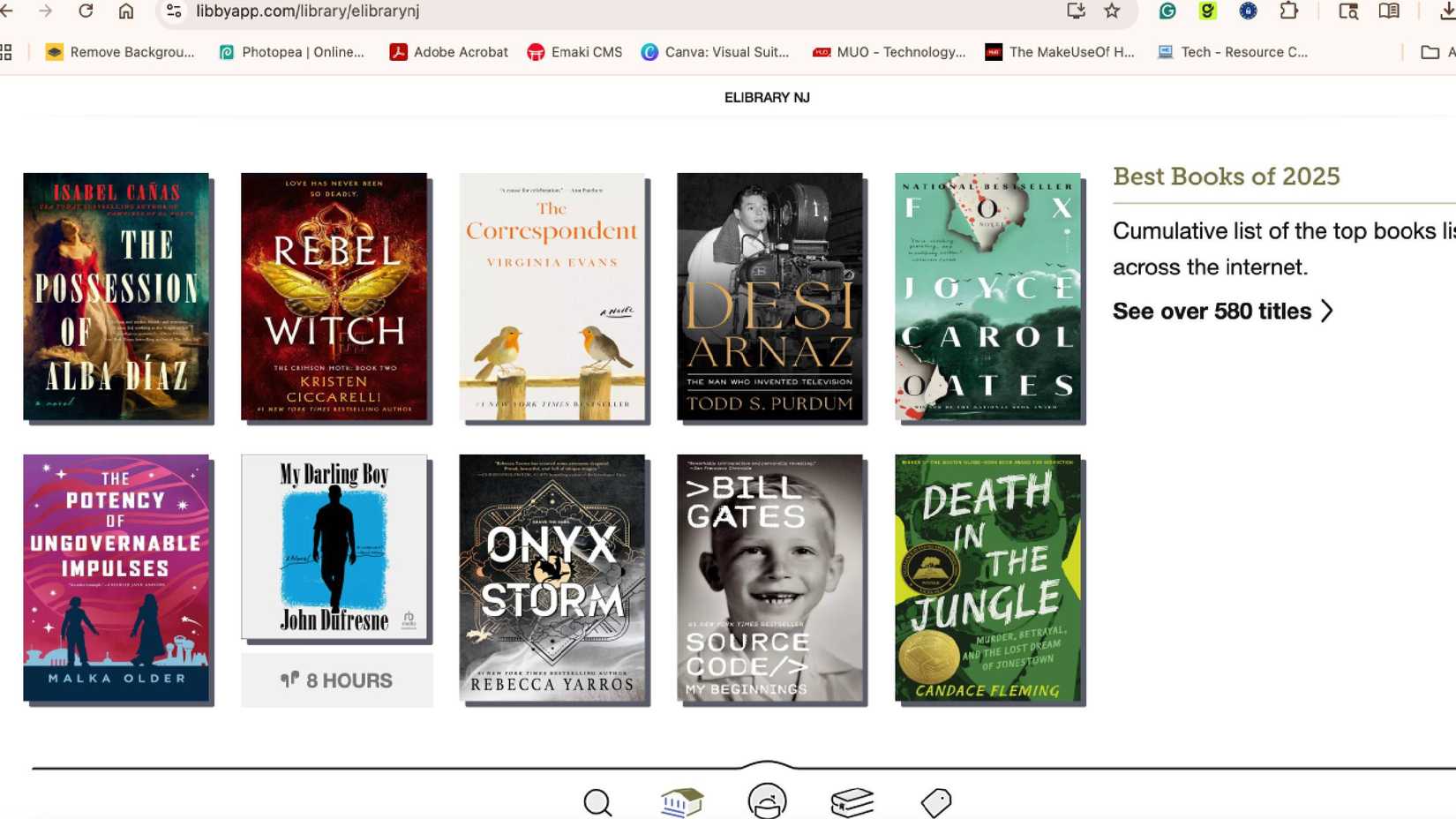Open the Tags icon in bottom navigation

point(935,802)
